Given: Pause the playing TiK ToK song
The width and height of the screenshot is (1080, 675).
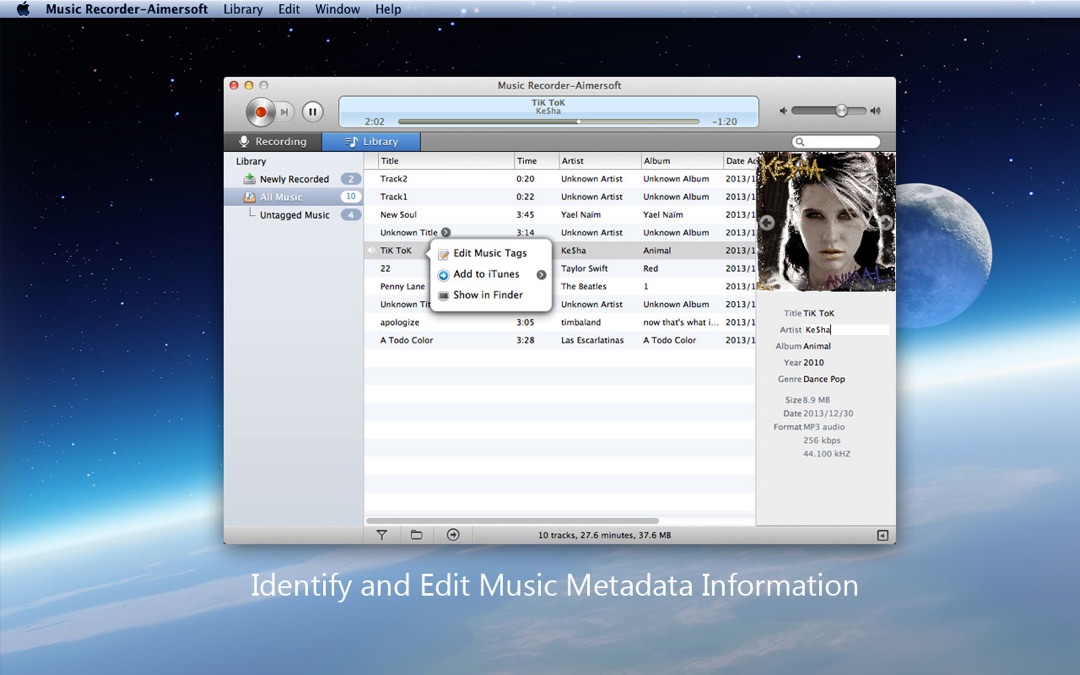Looking at the screenshot, I should click(x=312, y=112).
